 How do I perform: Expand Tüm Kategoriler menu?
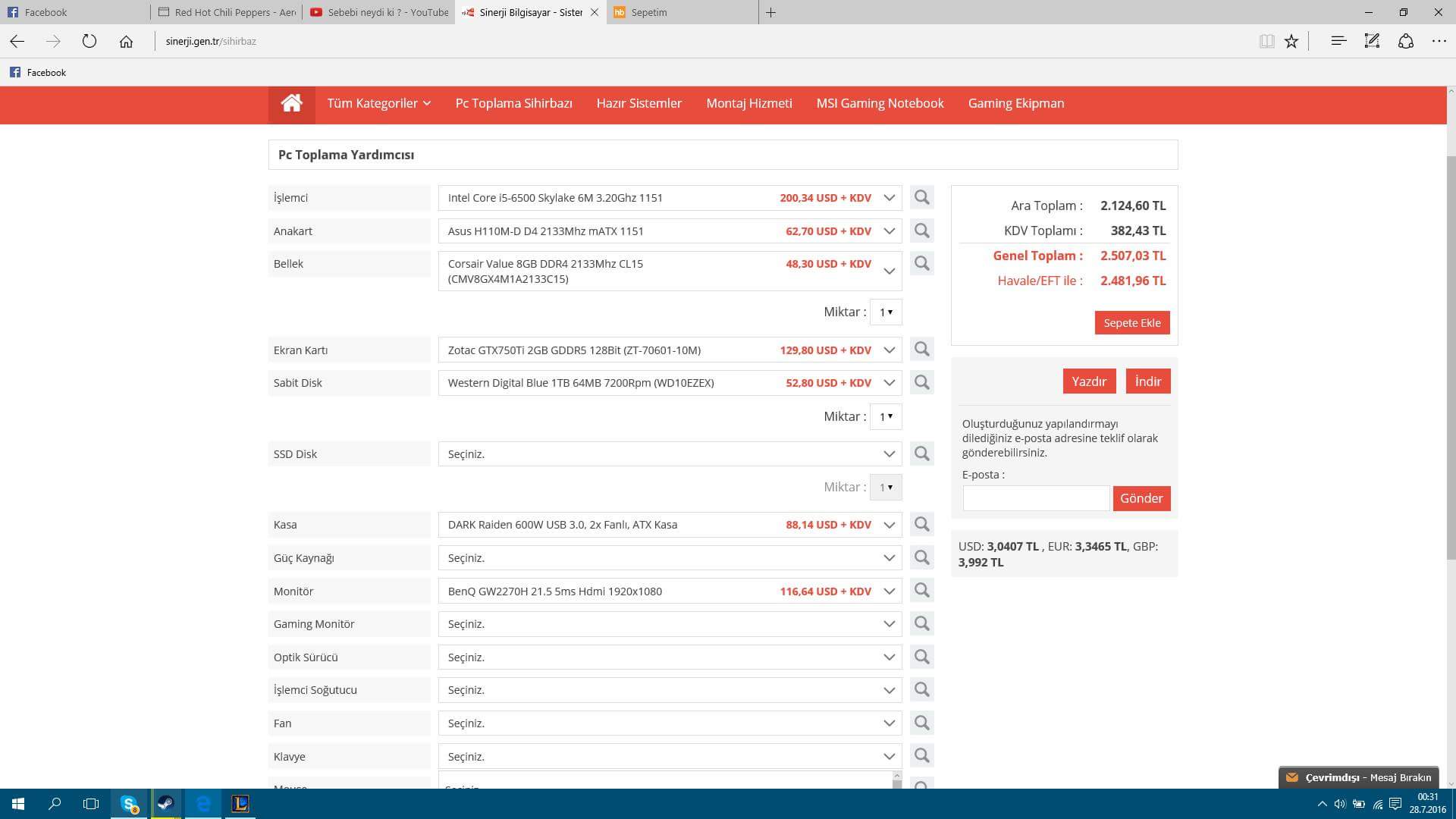(378, 103)
